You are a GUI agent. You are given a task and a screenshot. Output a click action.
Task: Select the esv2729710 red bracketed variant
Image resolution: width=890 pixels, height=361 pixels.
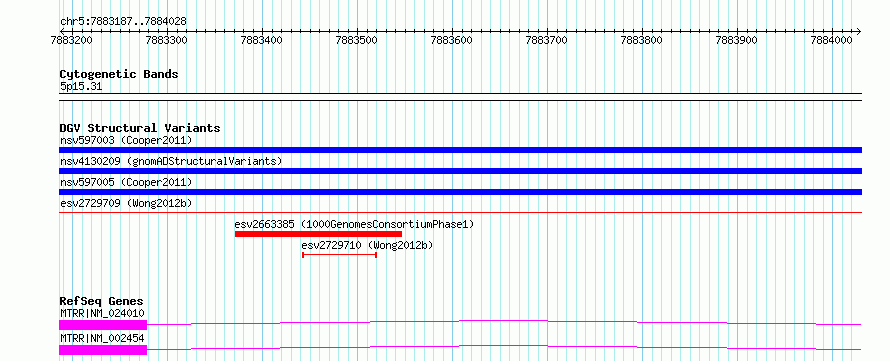click(x=339, y=255)
